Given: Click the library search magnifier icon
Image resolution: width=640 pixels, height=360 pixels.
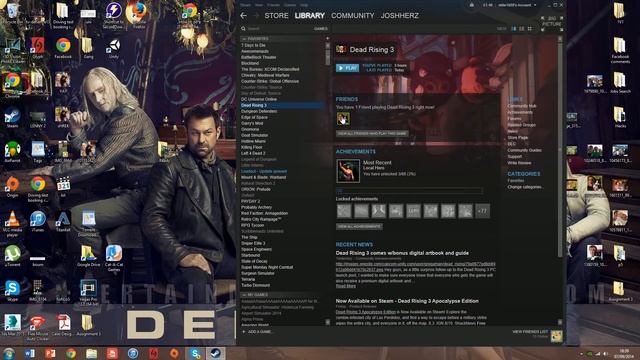Looking at the screenshot, I should [243, 29].
